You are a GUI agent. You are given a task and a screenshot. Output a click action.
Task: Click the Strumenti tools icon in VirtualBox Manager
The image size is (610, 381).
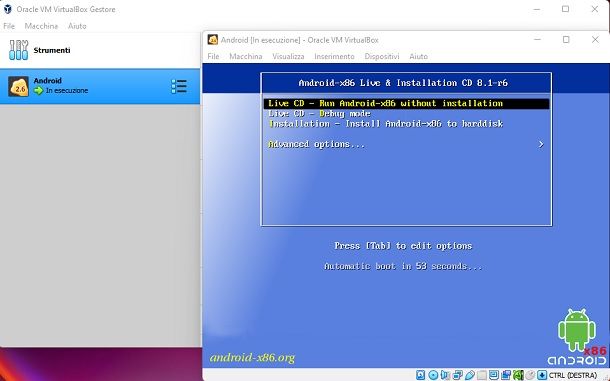tap(18, 50)
